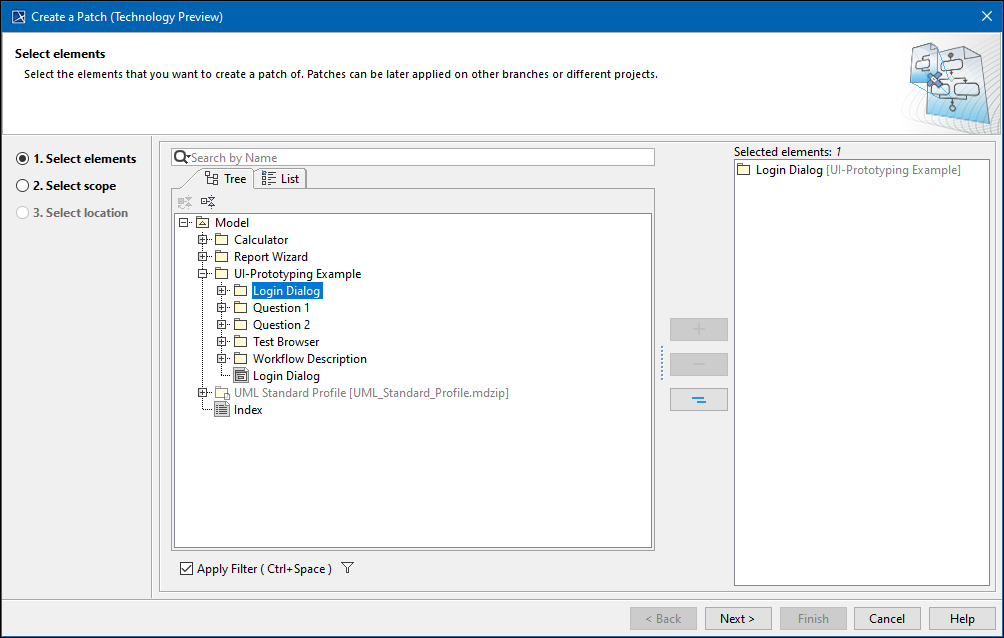Focus the Search by Name field
The image size is (1004, 638).
[420, 158]
